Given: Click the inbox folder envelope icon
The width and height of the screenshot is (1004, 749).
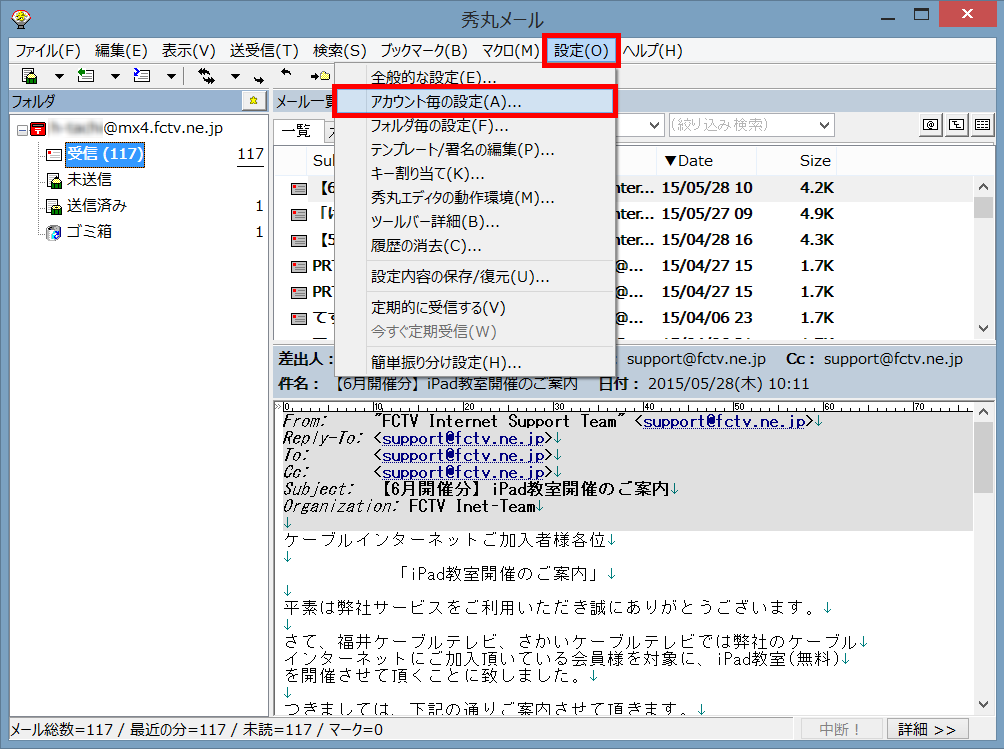Looking at the screenshot, I should (54, 155).
